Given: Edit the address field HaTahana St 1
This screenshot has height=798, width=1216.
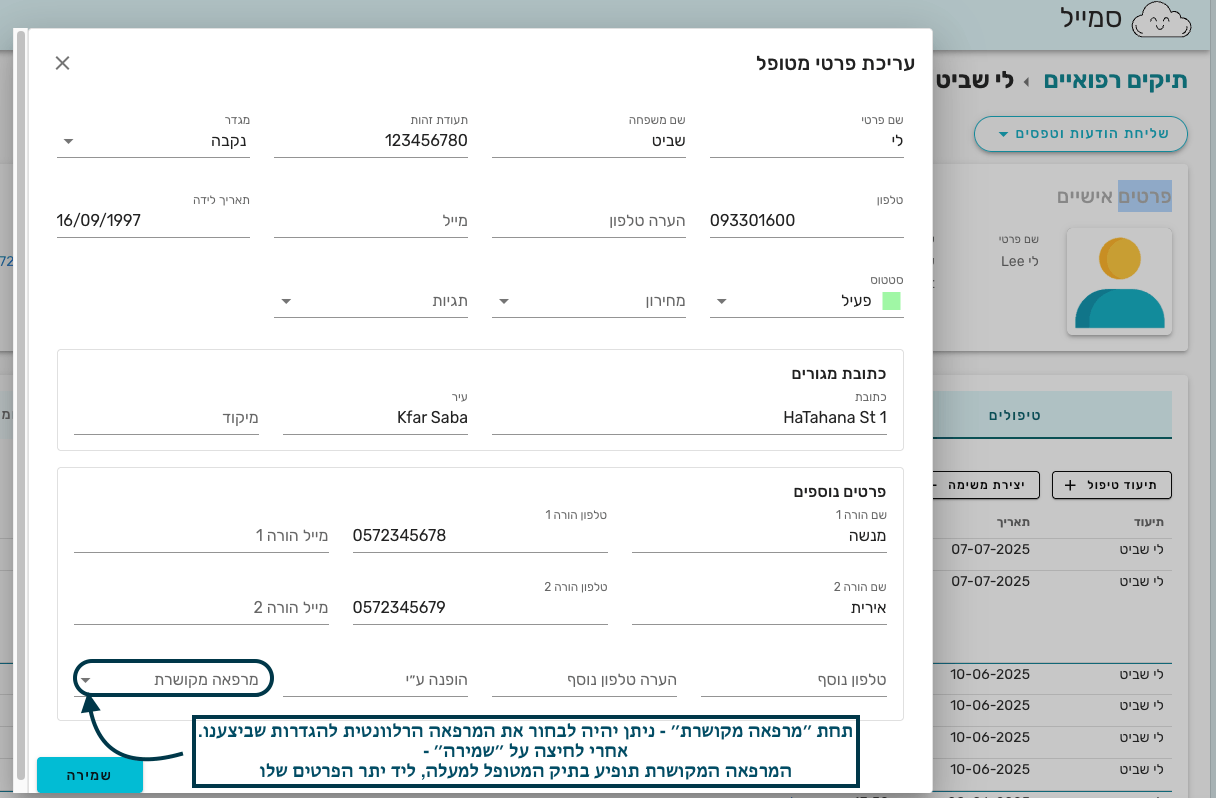Looking at the screenshot, I should (690, 418).
